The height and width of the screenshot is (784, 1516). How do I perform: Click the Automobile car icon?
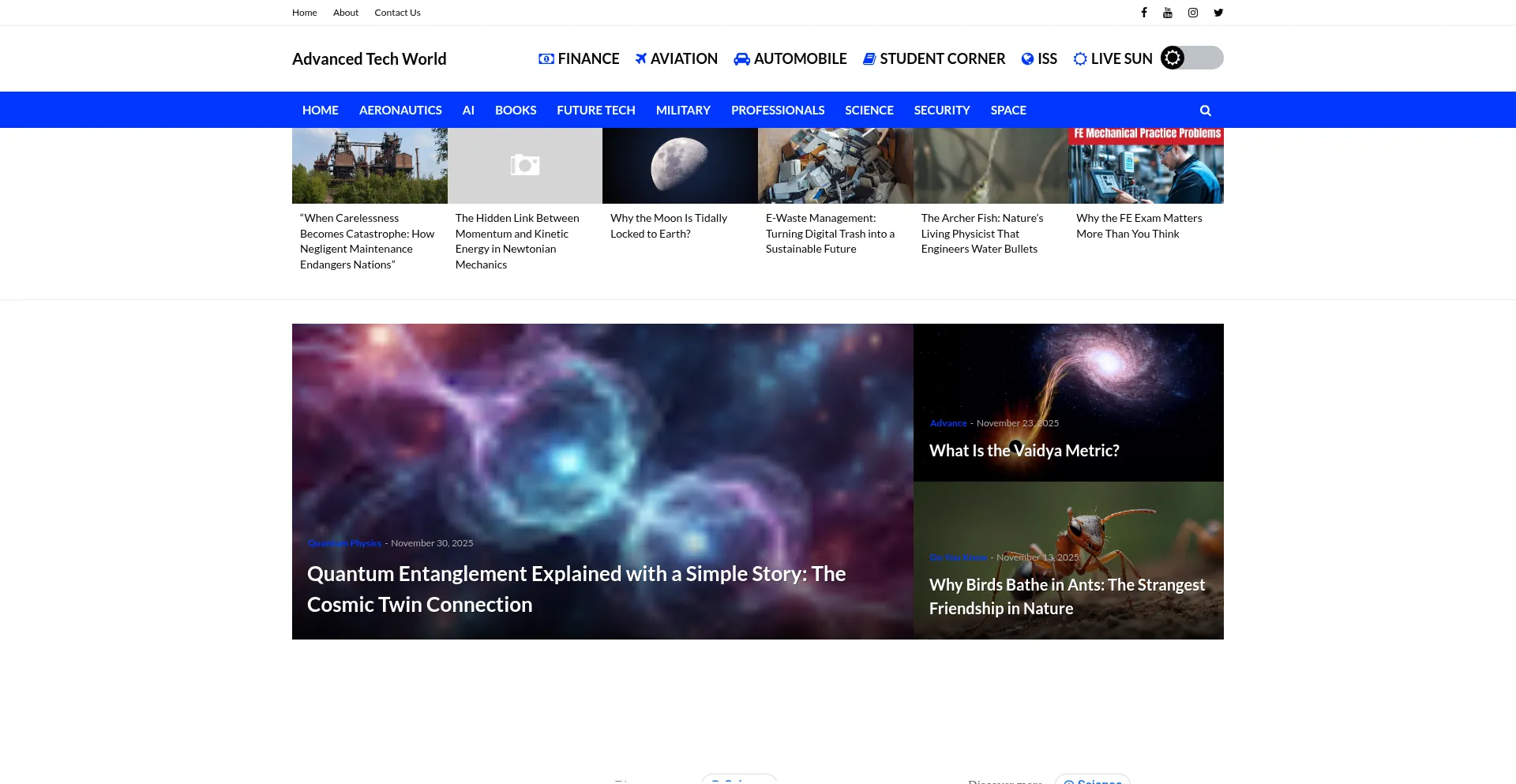coord(741,59)
